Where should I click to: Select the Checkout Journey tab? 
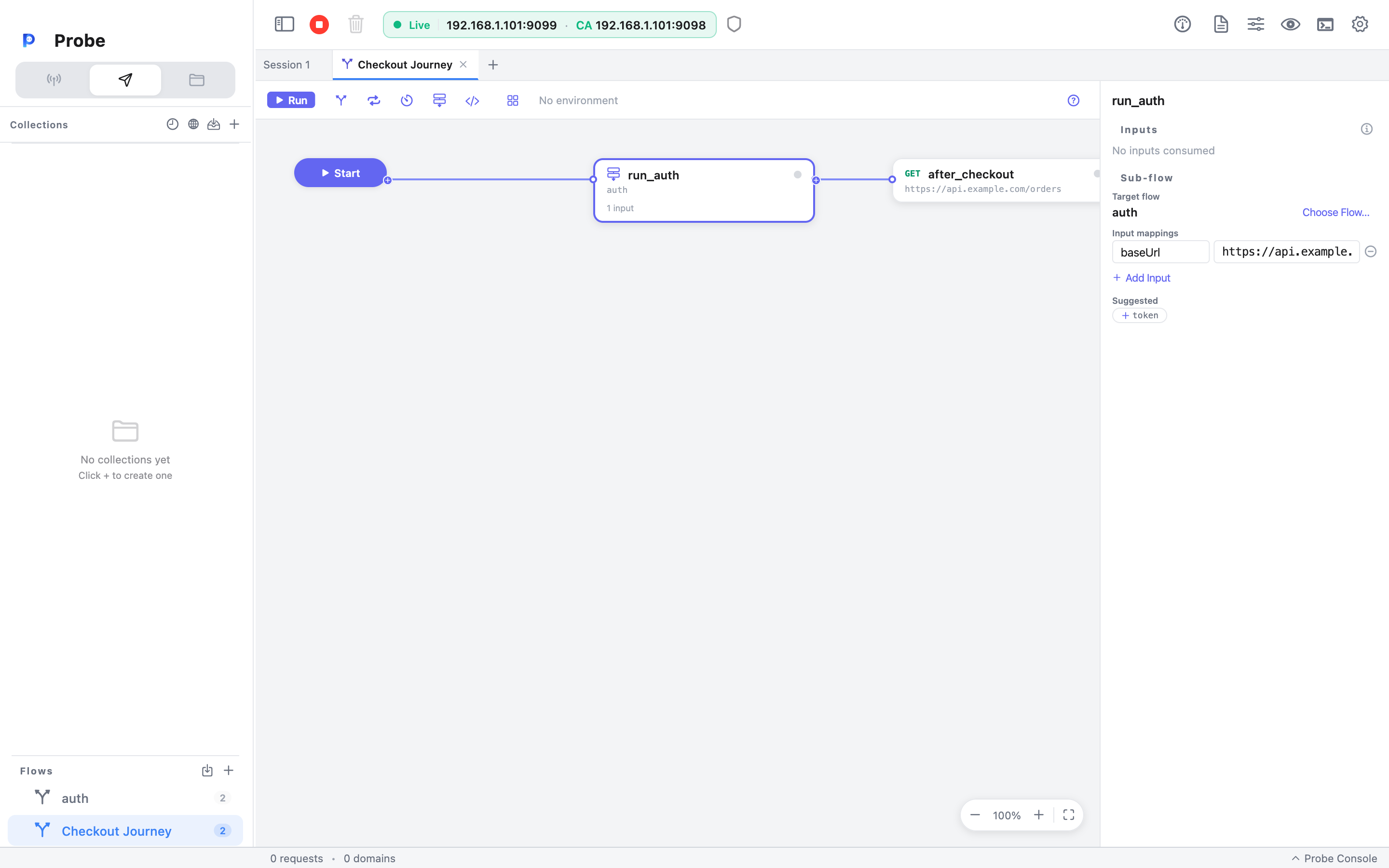click(x=405, y=65)
